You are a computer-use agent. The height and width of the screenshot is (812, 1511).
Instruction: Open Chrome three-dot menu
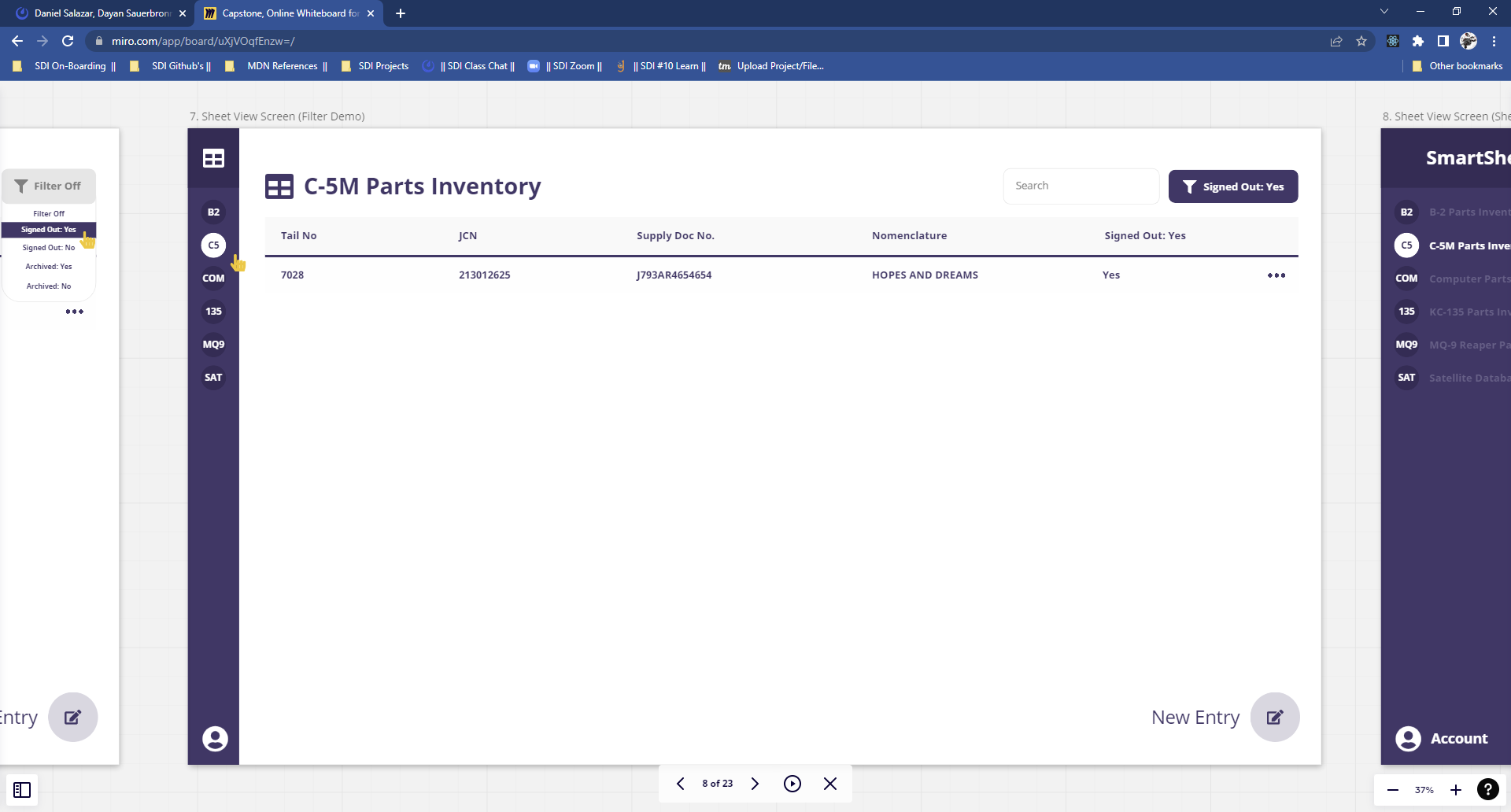click(1494, 41)
